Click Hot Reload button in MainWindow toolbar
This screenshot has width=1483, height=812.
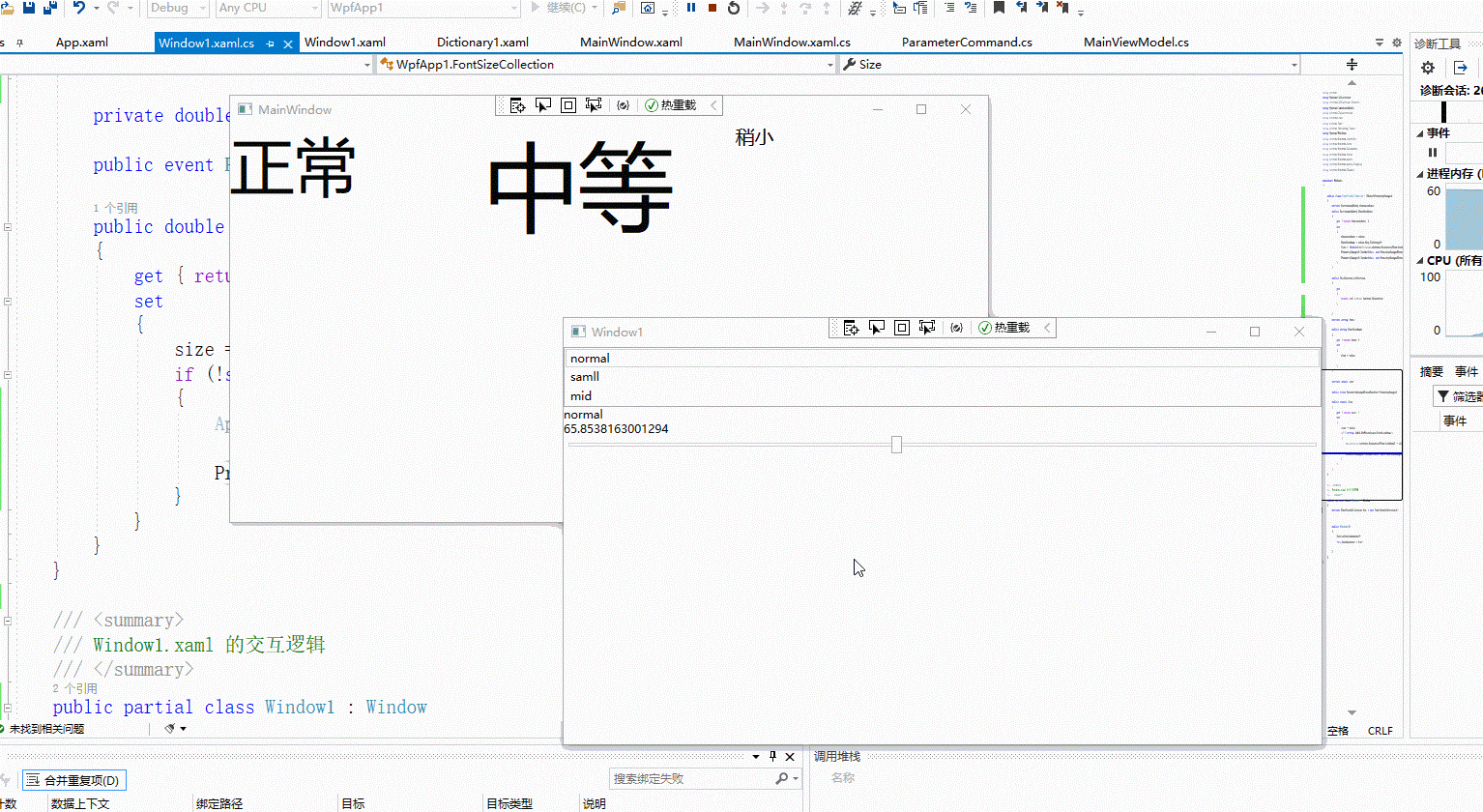pyautogui.click(x=671, y=105)
